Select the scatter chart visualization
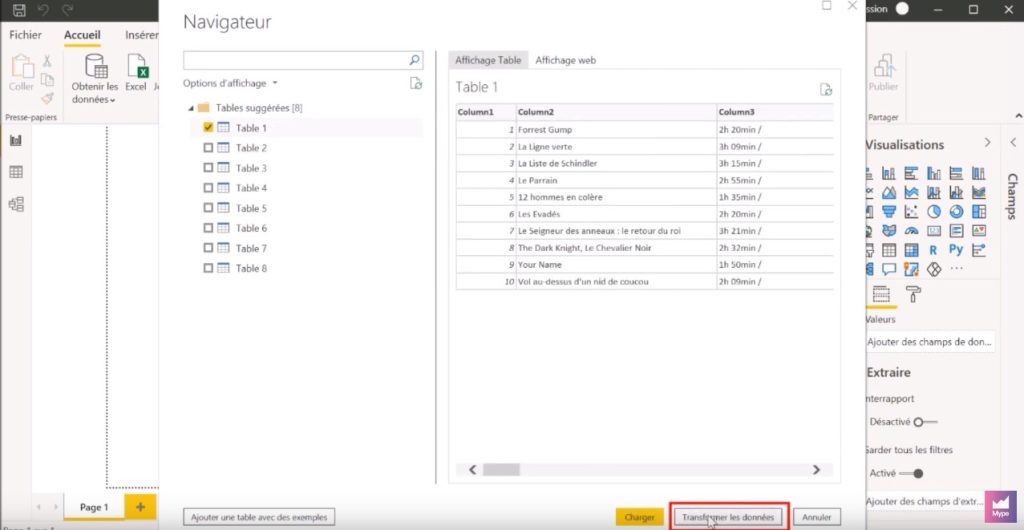The height and width of the screenshot is (530, 1024). tap(911, 211)
